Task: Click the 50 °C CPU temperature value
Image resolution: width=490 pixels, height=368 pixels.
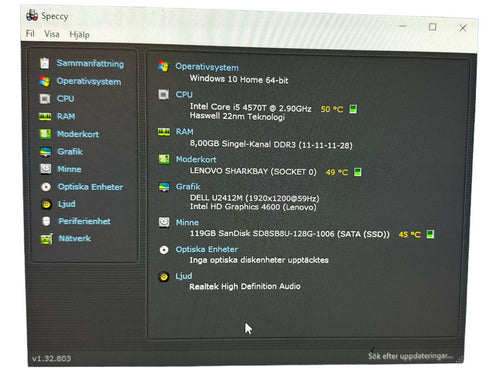Action: [x=332, y=109]
